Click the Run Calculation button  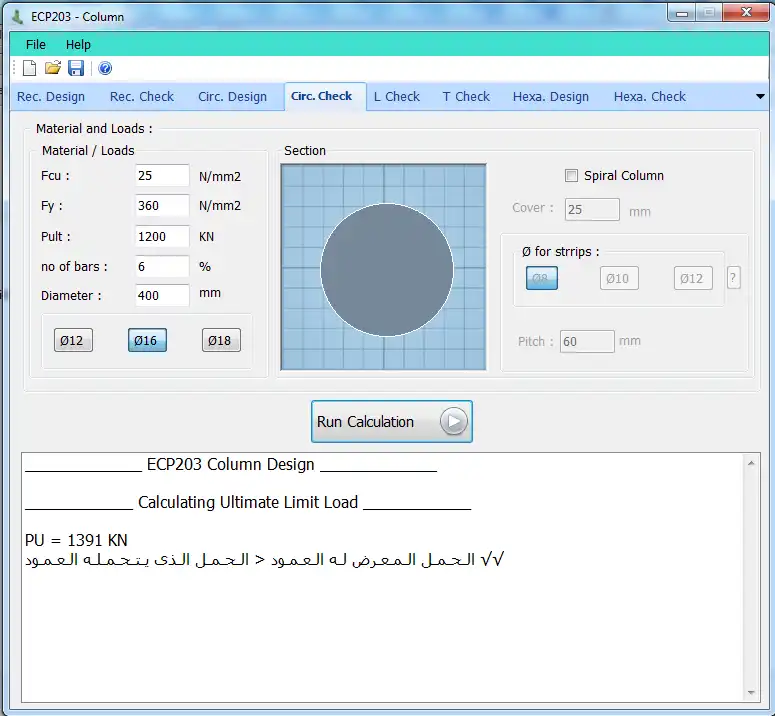(x=391, y=421)
